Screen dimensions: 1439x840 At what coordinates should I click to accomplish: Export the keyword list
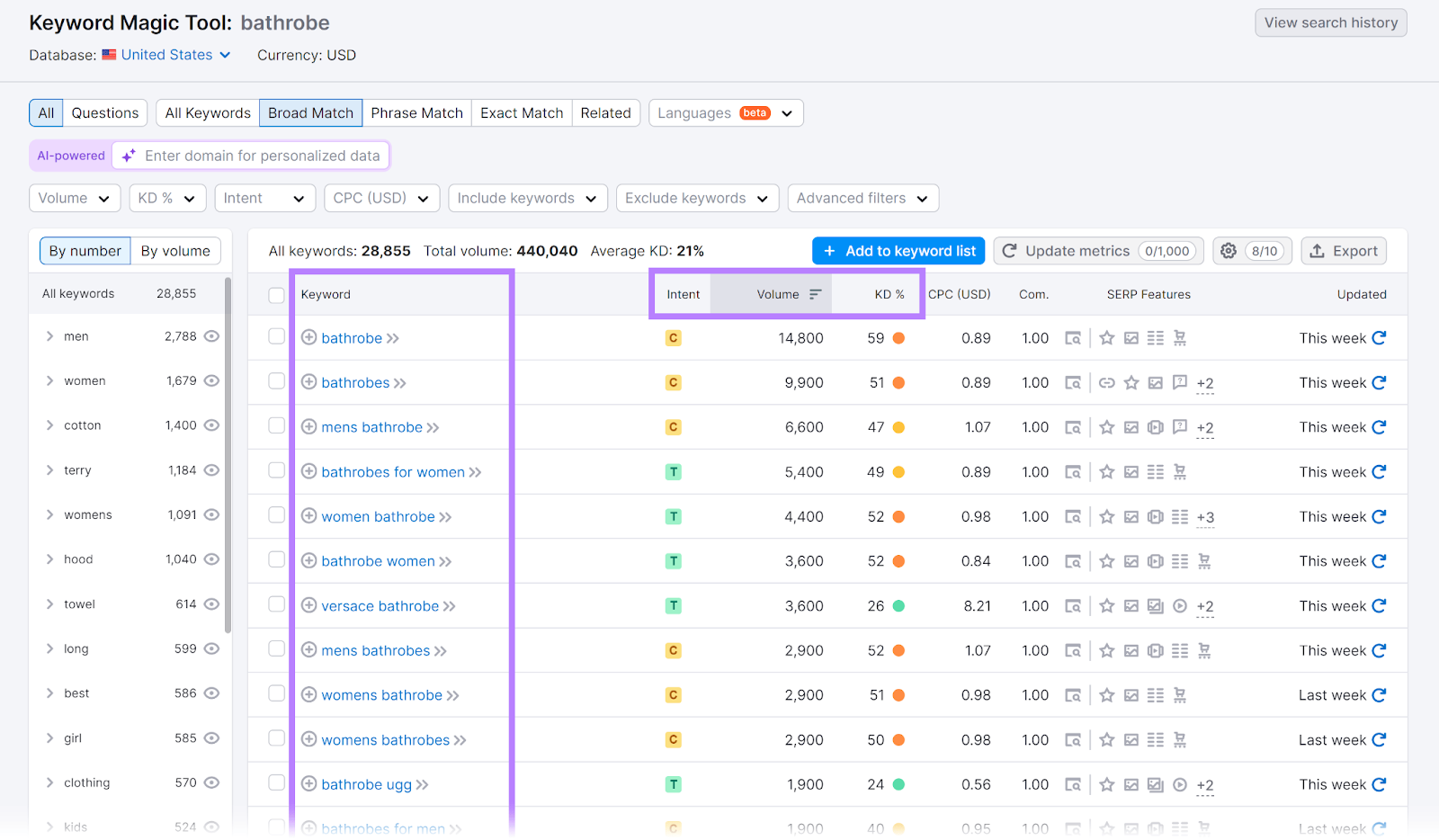(x=1343, y=250)
